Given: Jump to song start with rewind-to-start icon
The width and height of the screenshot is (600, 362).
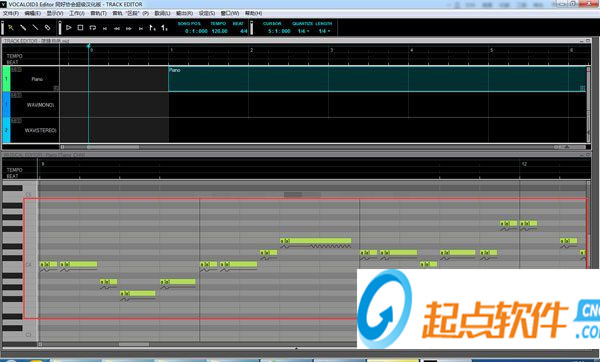Looking at the screenshot, I should (105, 28).
